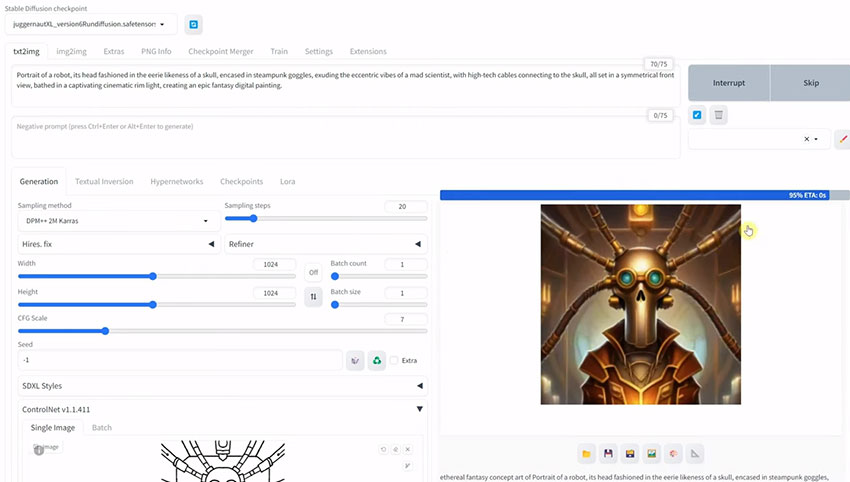850x482 pixels.
Task: Send the image to inpaint palette icon
Action: click(x=673, y=454)
